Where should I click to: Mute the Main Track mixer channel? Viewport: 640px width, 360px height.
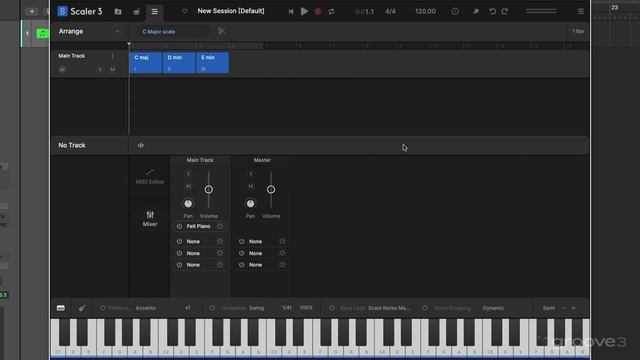(188, 187)
